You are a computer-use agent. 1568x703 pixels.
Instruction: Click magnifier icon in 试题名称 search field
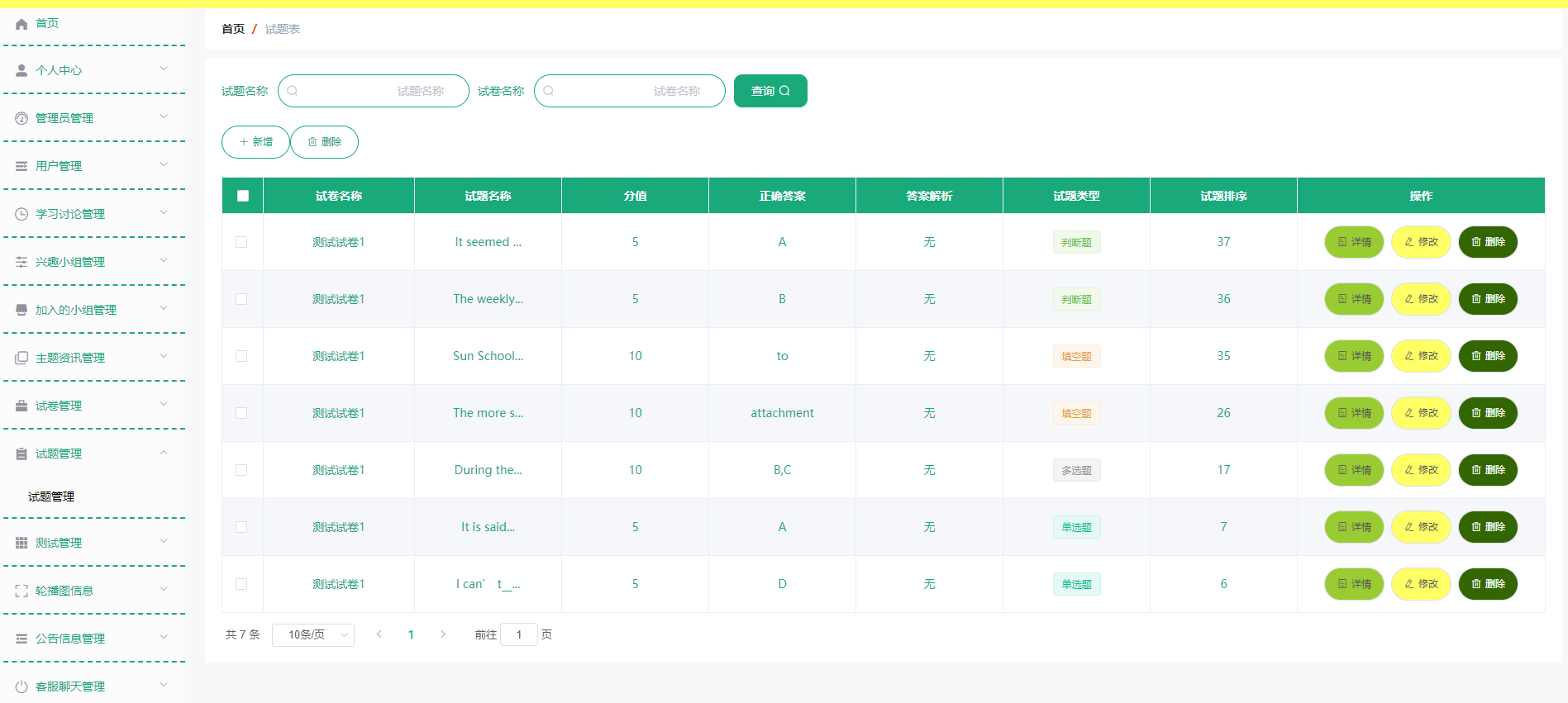293,91
